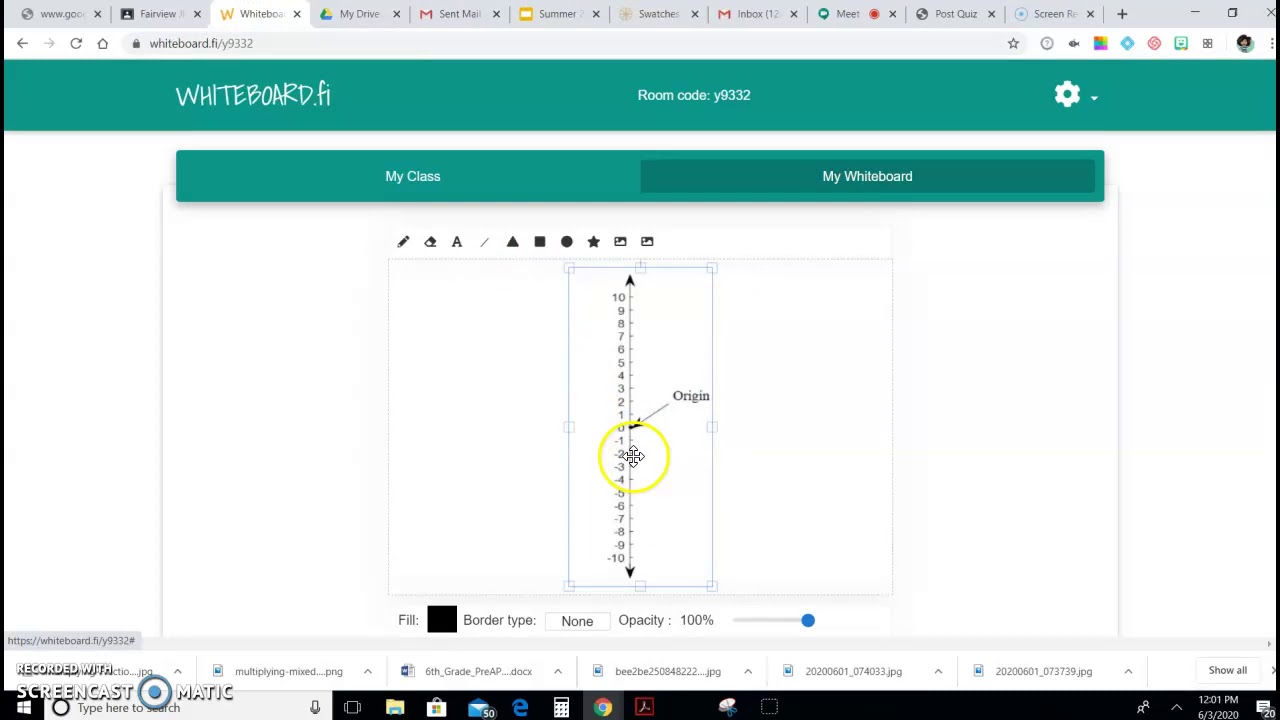This screenshot has width=1280, height=720.
Task: Open the Calculator from the taskbar
Action: tap(561, 708)
